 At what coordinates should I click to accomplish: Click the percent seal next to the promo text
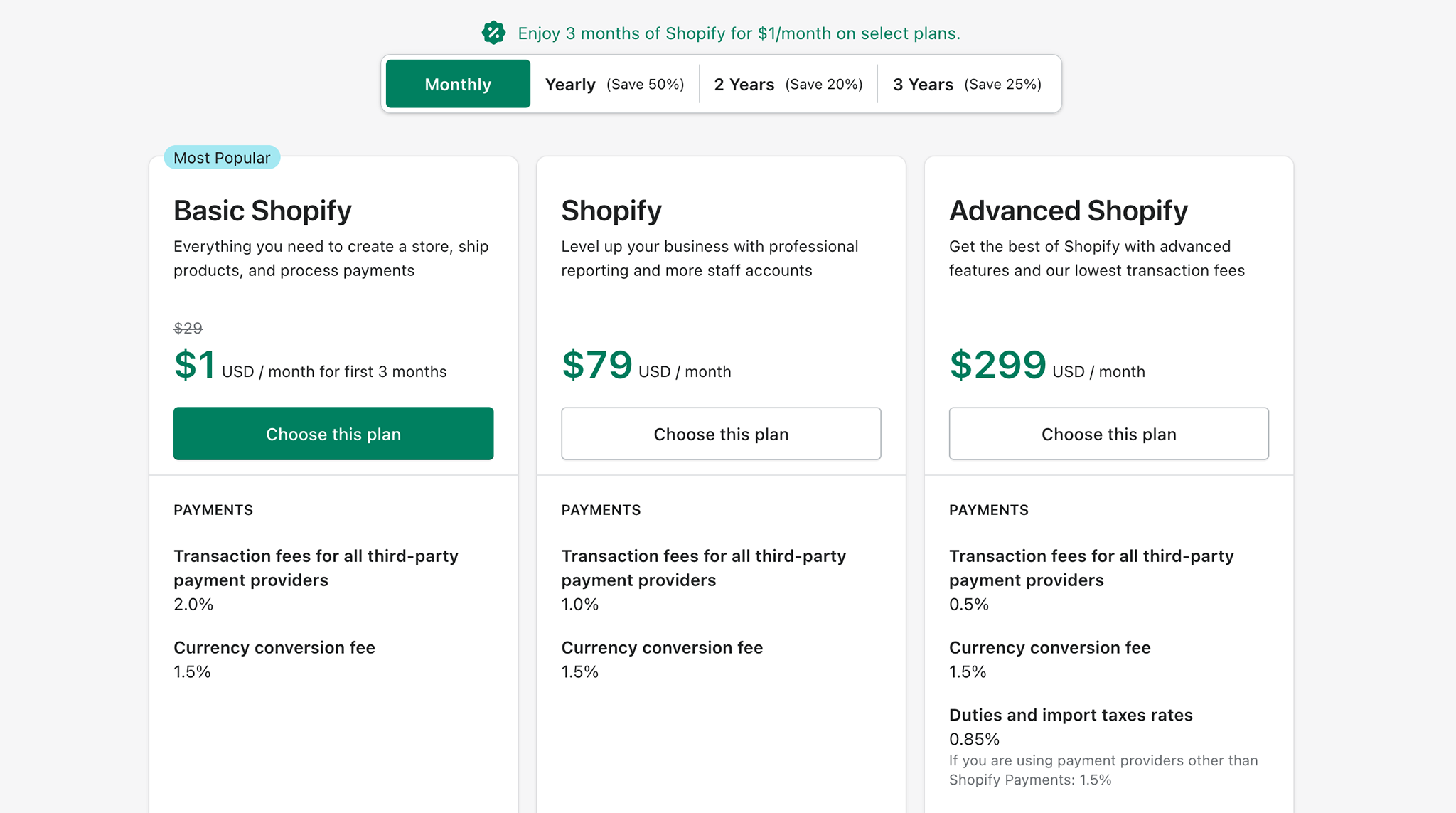[493, 32]
